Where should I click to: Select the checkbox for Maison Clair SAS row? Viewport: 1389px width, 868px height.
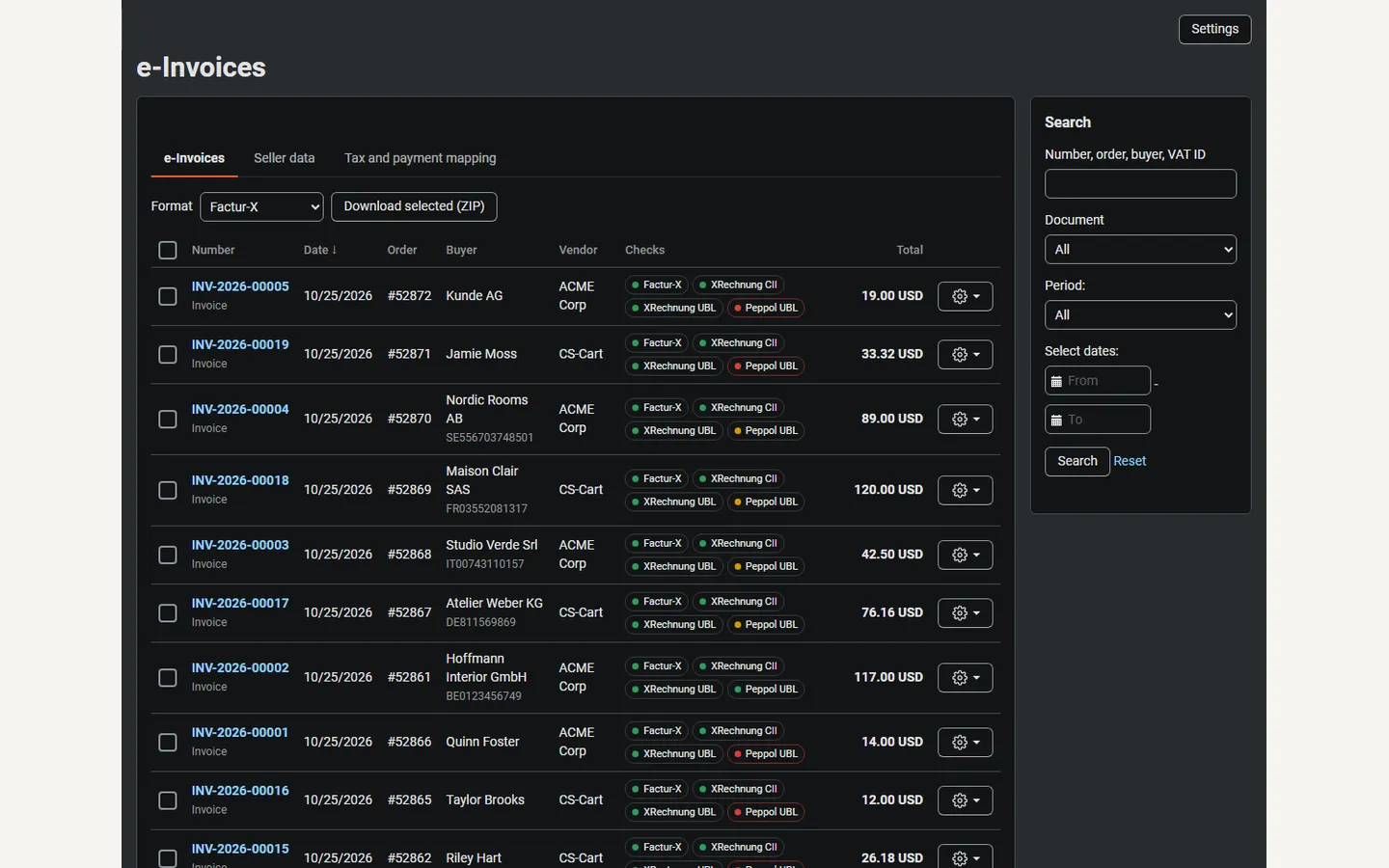(x=168, y=490)
